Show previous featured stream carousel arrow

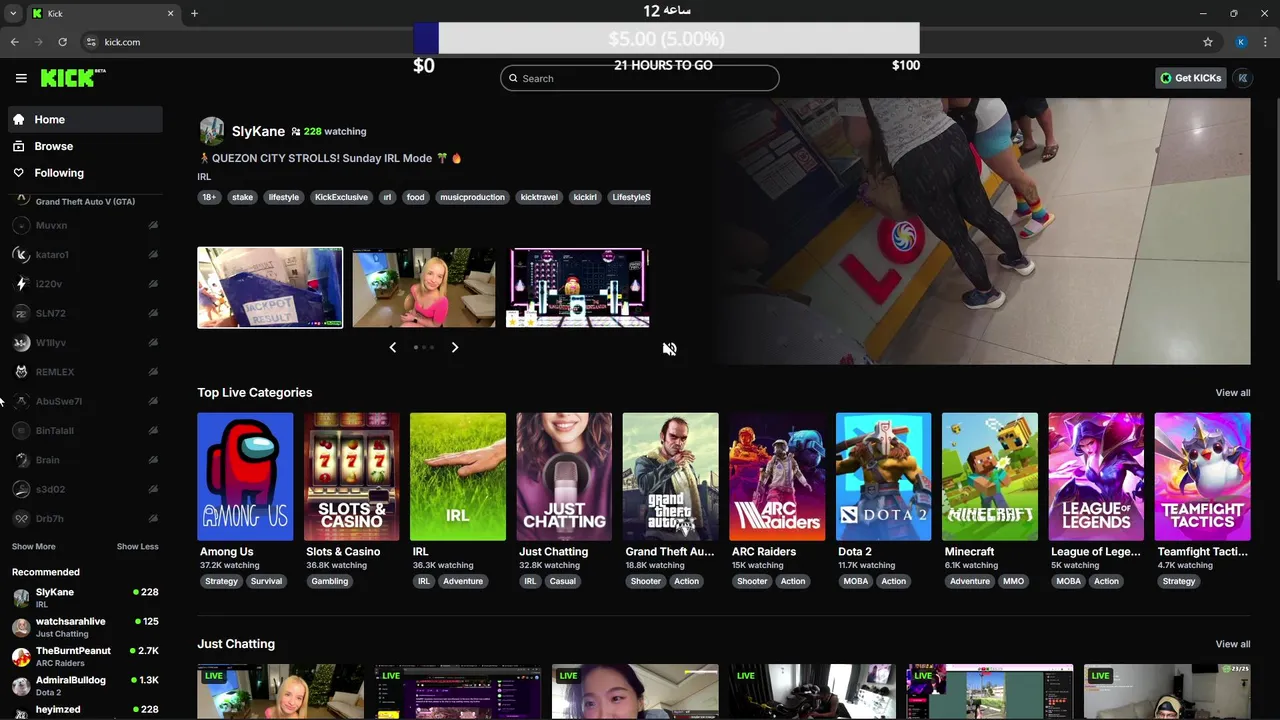click(392, 347)
